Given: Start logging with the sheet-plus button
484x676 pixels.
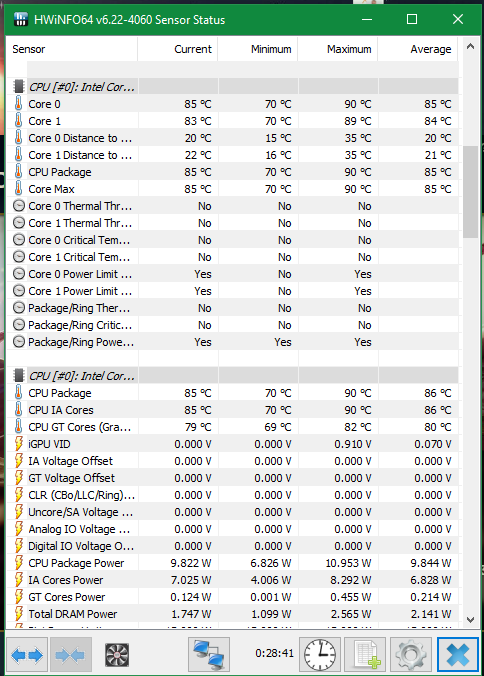Looking at the screenshot, I should (365, 654).
